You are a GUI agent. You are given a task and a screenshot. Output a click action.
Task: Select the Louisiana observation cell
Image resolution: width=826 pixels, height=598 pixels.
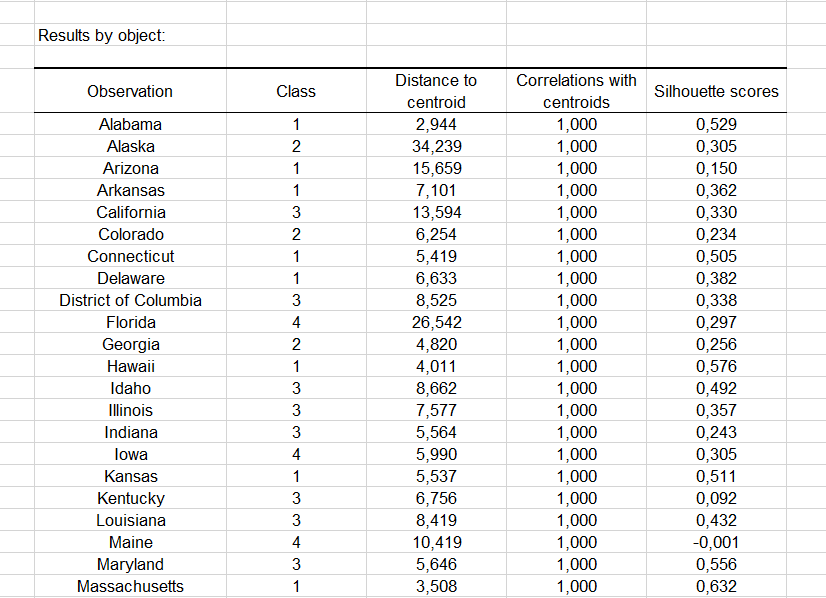click(x=130, y=521)
